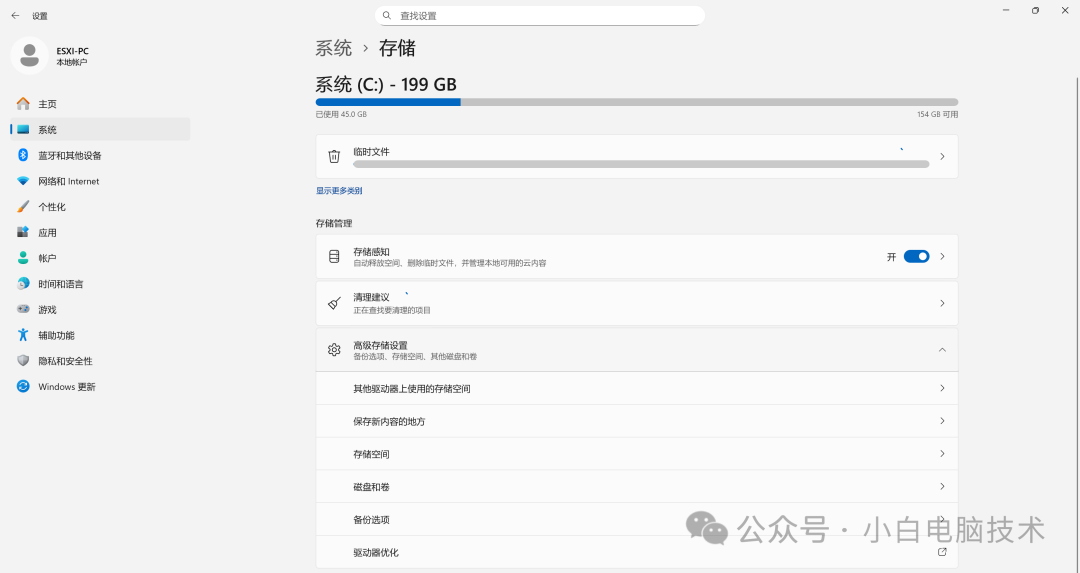Click the Bluetooth icon in sidebar
This screenshot has height=573, width=1080.
tap(23, 155)
